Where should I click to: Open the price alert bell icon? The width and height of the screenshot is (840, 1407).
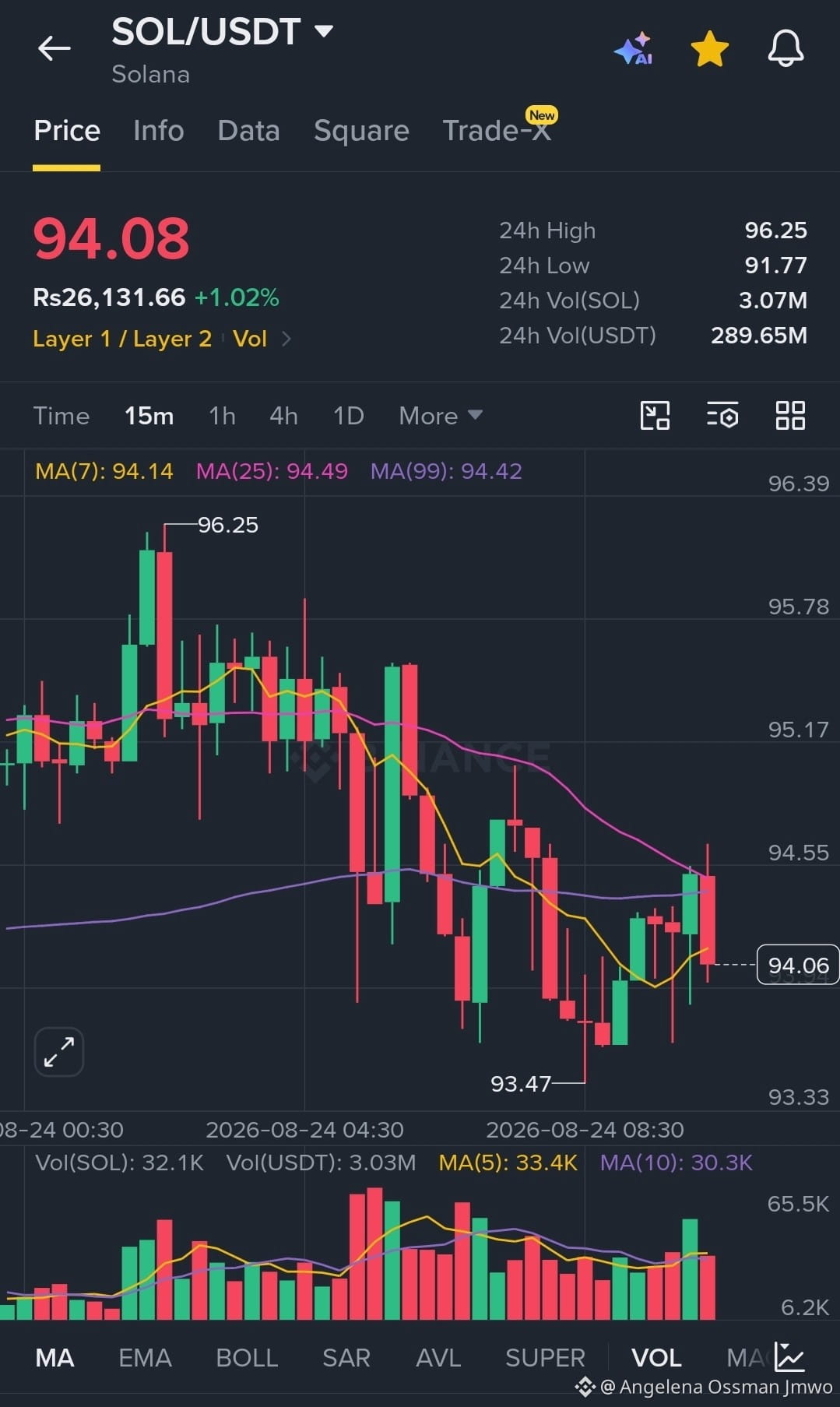(x=786, y=48)
